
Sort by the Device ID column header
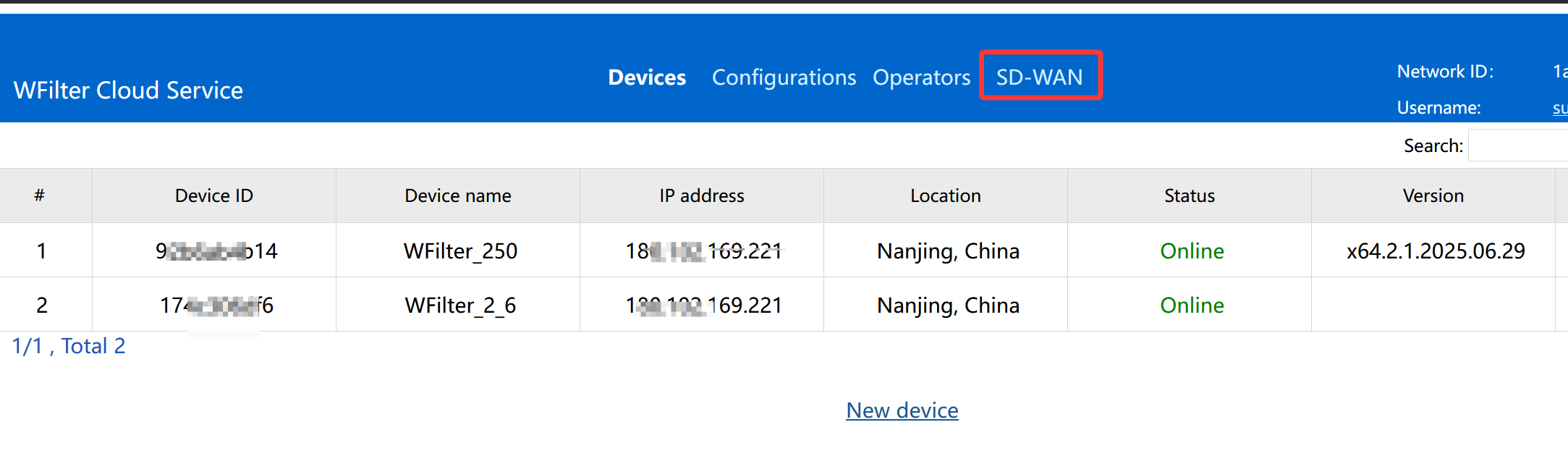pos(214,195)
